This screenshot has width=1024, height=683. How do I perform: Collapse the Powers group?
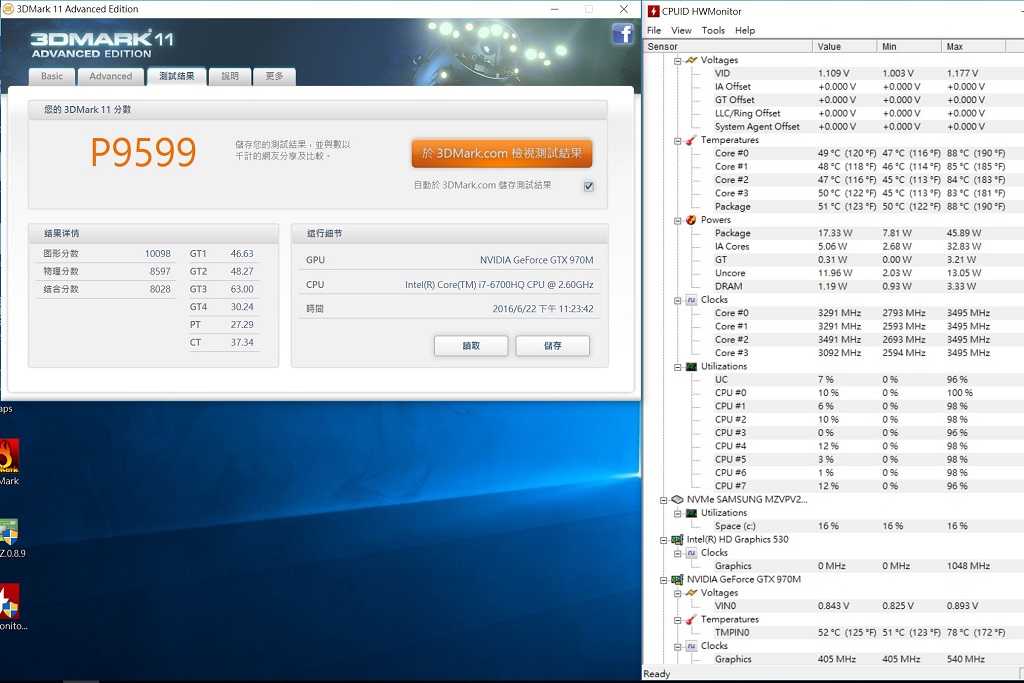678,221
